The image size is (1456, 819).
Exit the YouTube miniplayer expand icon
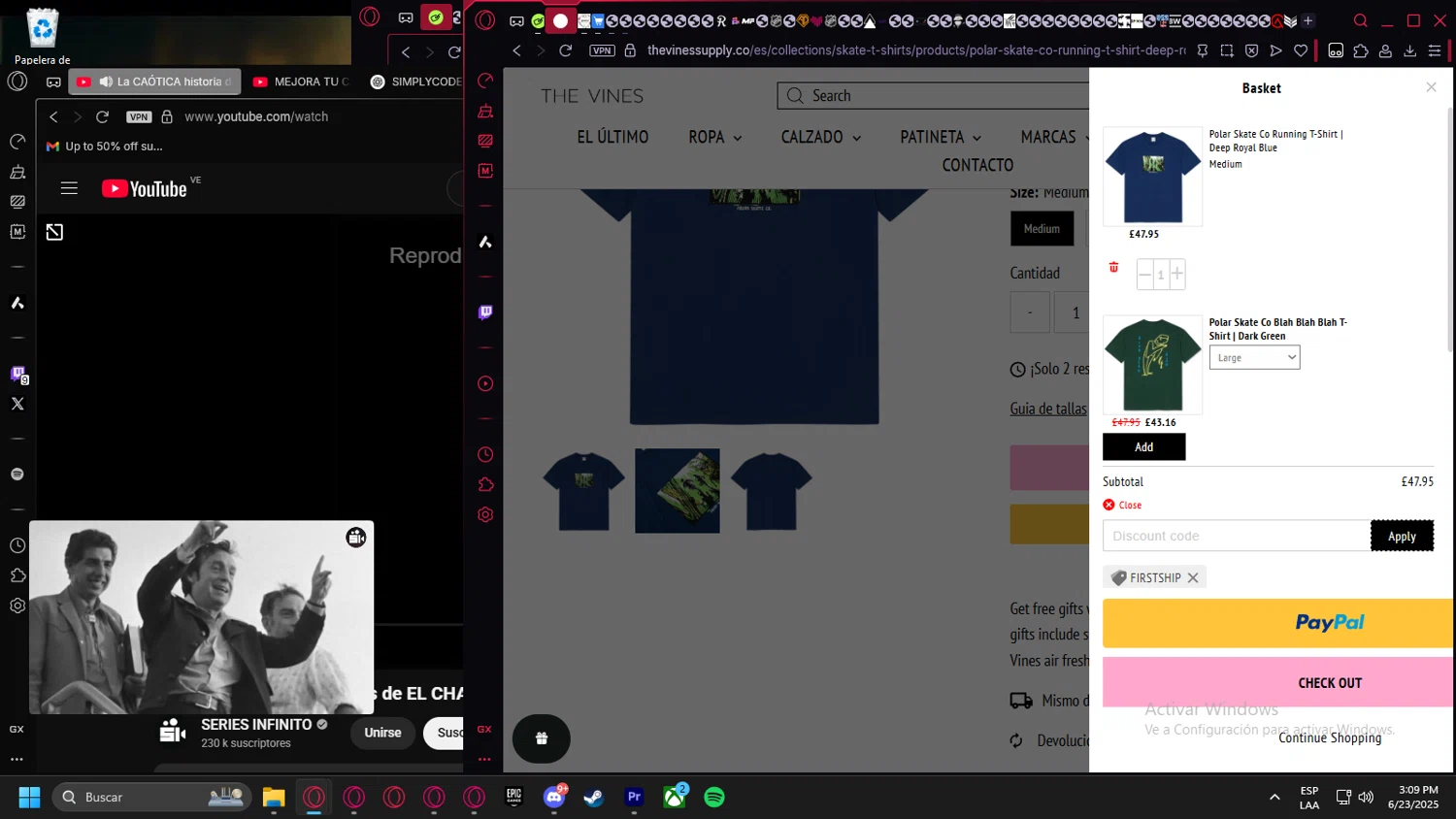click(x=54, y=232)
